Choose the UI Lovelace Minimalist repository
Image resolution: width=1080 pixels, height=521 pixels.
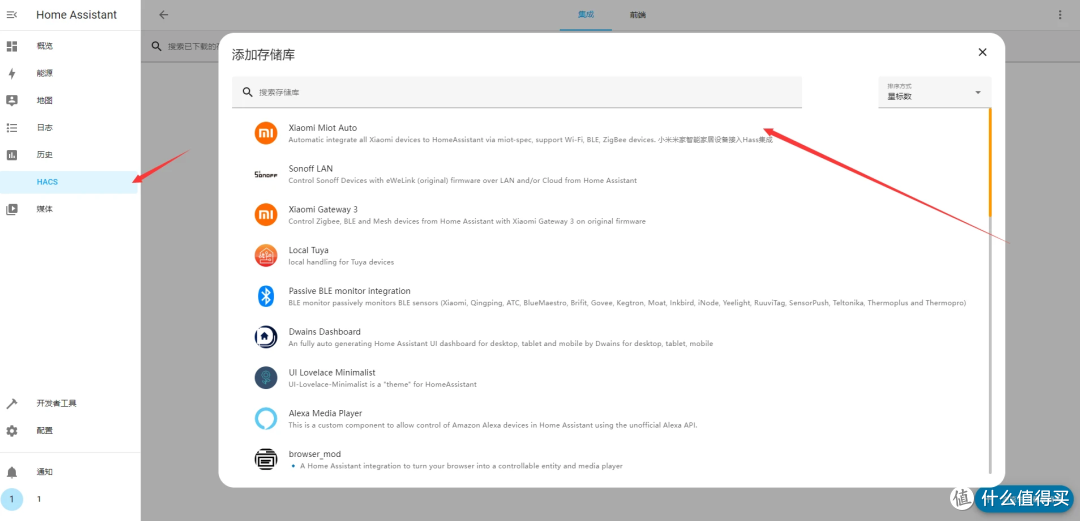[x=610, y=378]
